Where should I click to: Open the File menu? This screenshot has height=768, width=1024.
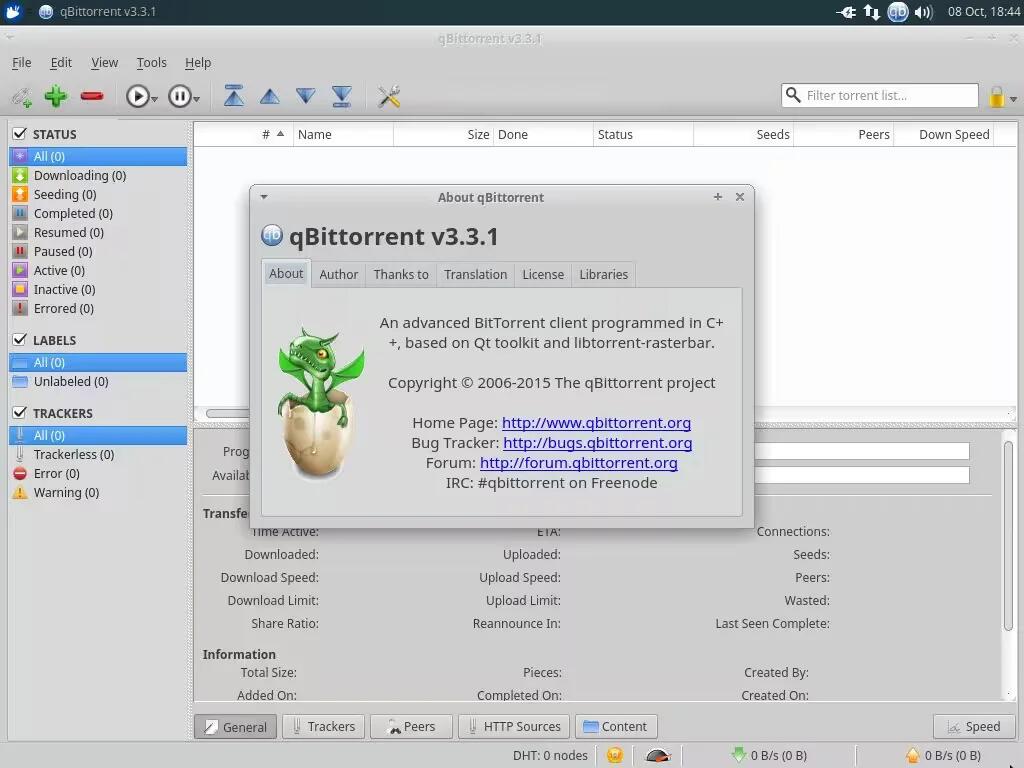click(x=22, y=63)
